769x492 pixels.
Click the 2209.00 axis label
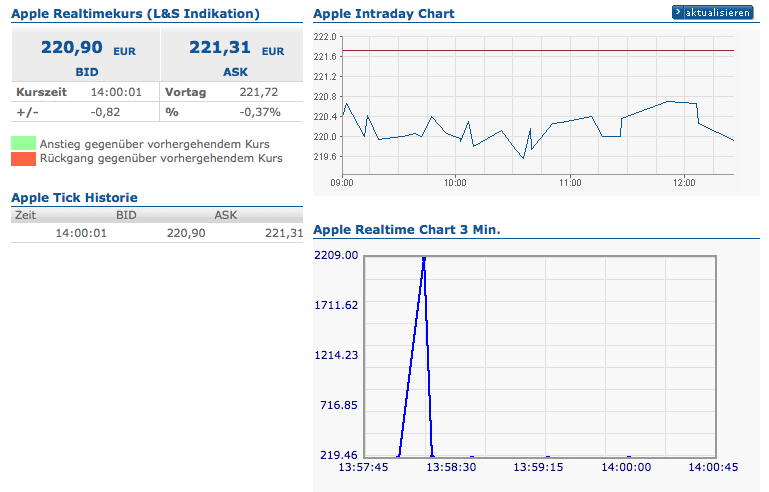click(336, 255)
